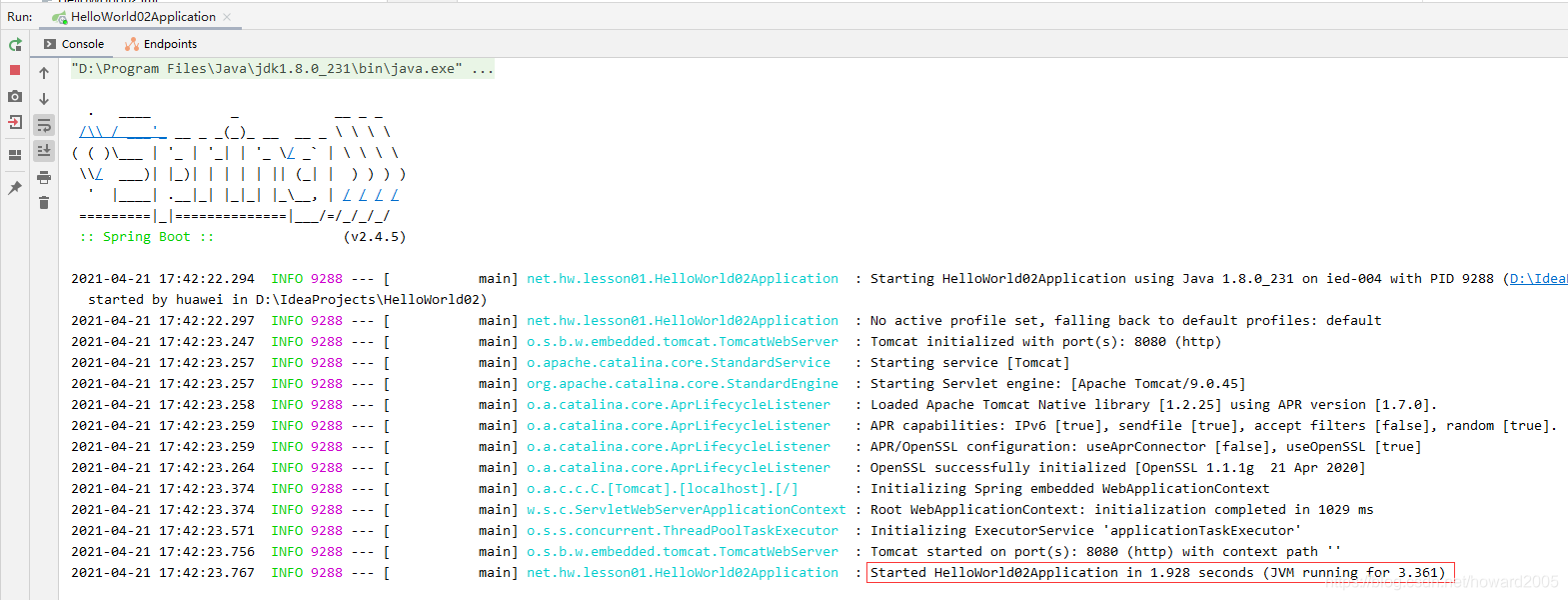Click the org.apache.catalina.core.StandardEngine logger name
1568x600 pixels.
pyautogui.click(x=683, y=384)
